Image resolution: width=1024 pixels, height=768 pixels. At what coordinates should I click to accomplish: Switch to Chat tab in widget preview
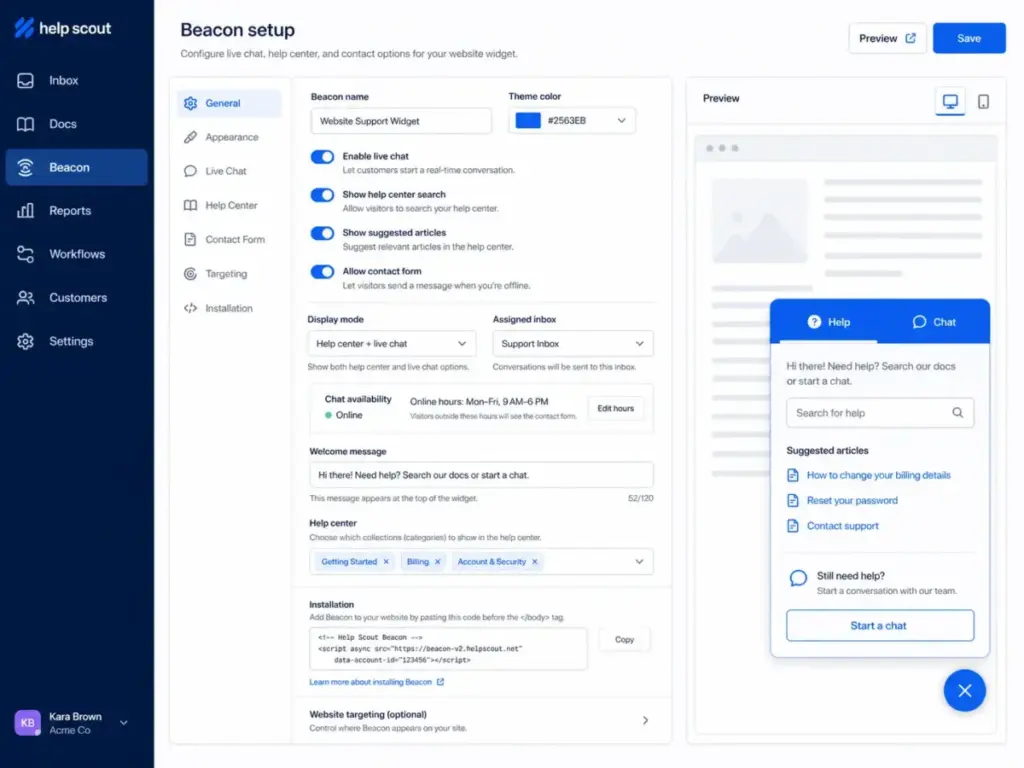pyautogui.click(x=934, y=322)
